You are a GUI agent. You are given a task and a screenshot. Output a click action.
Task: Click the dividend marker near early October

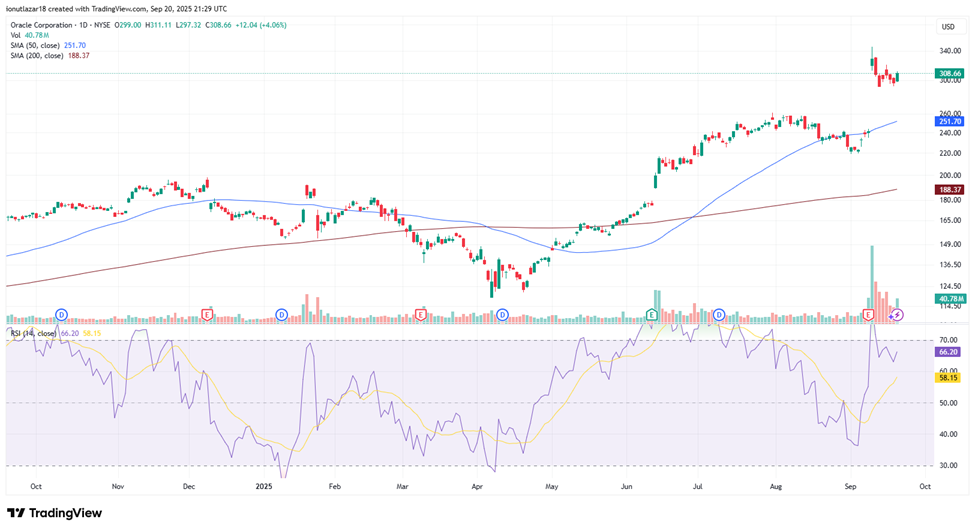click(x=62, y=314)
